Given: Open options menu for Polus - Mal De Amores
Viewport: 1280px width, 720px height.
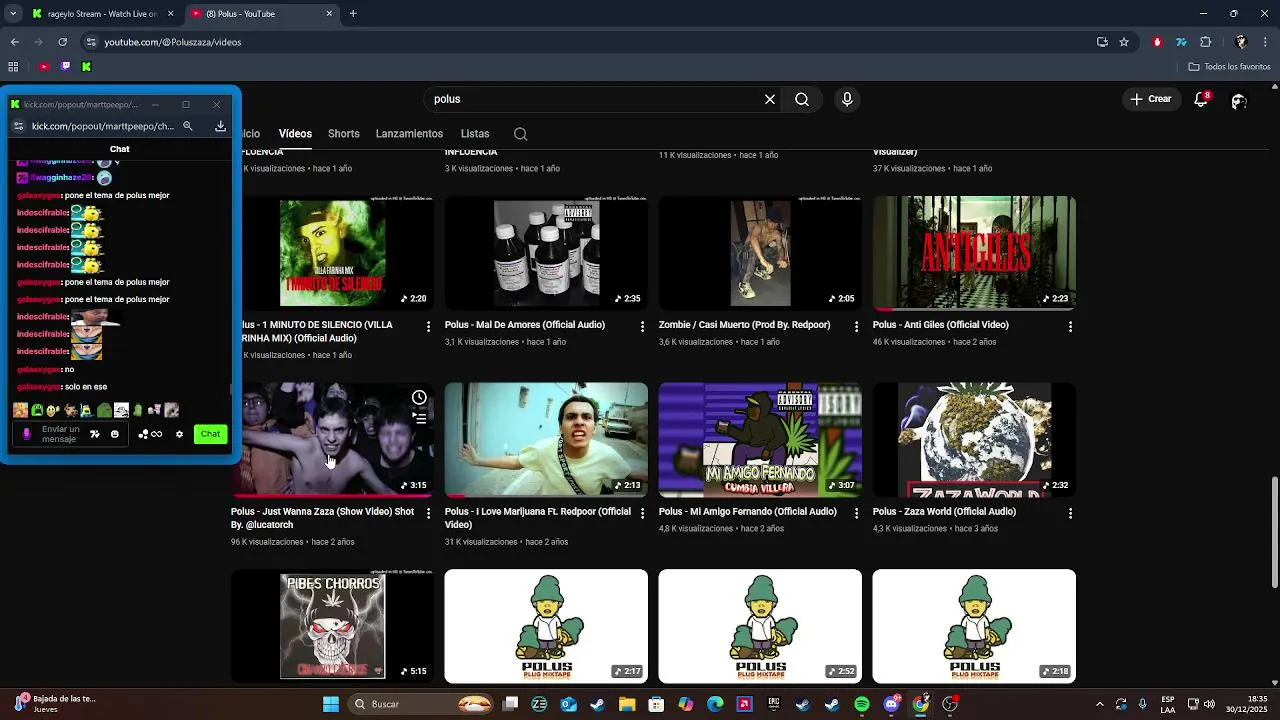Looking at the screenshot, I should pyautogui.click(x=642, y=327).
